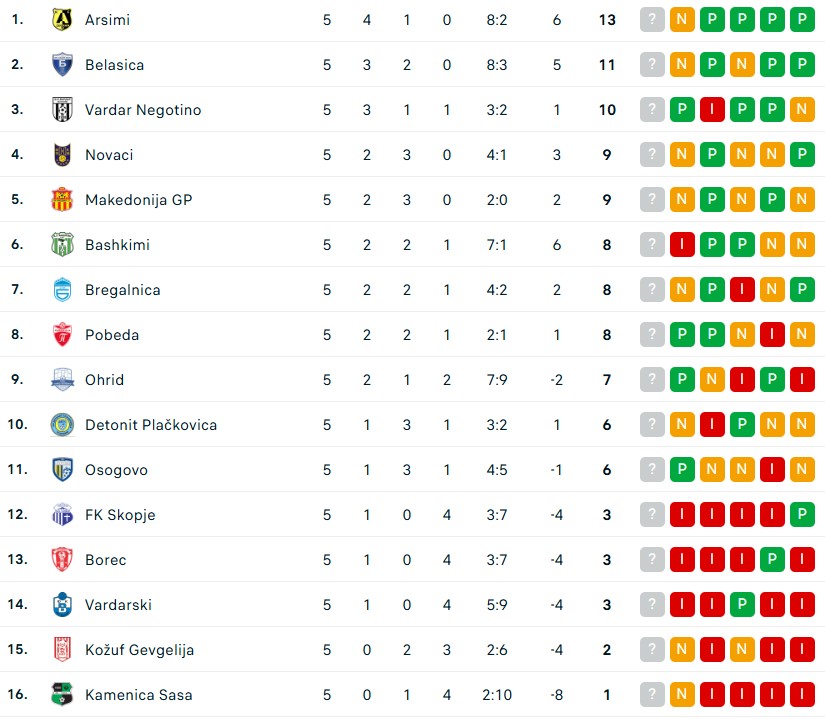Click the Arsimi club crest icon
Image resolution: width=825 pixels, height=719 pixels.
tap(62, 20)
